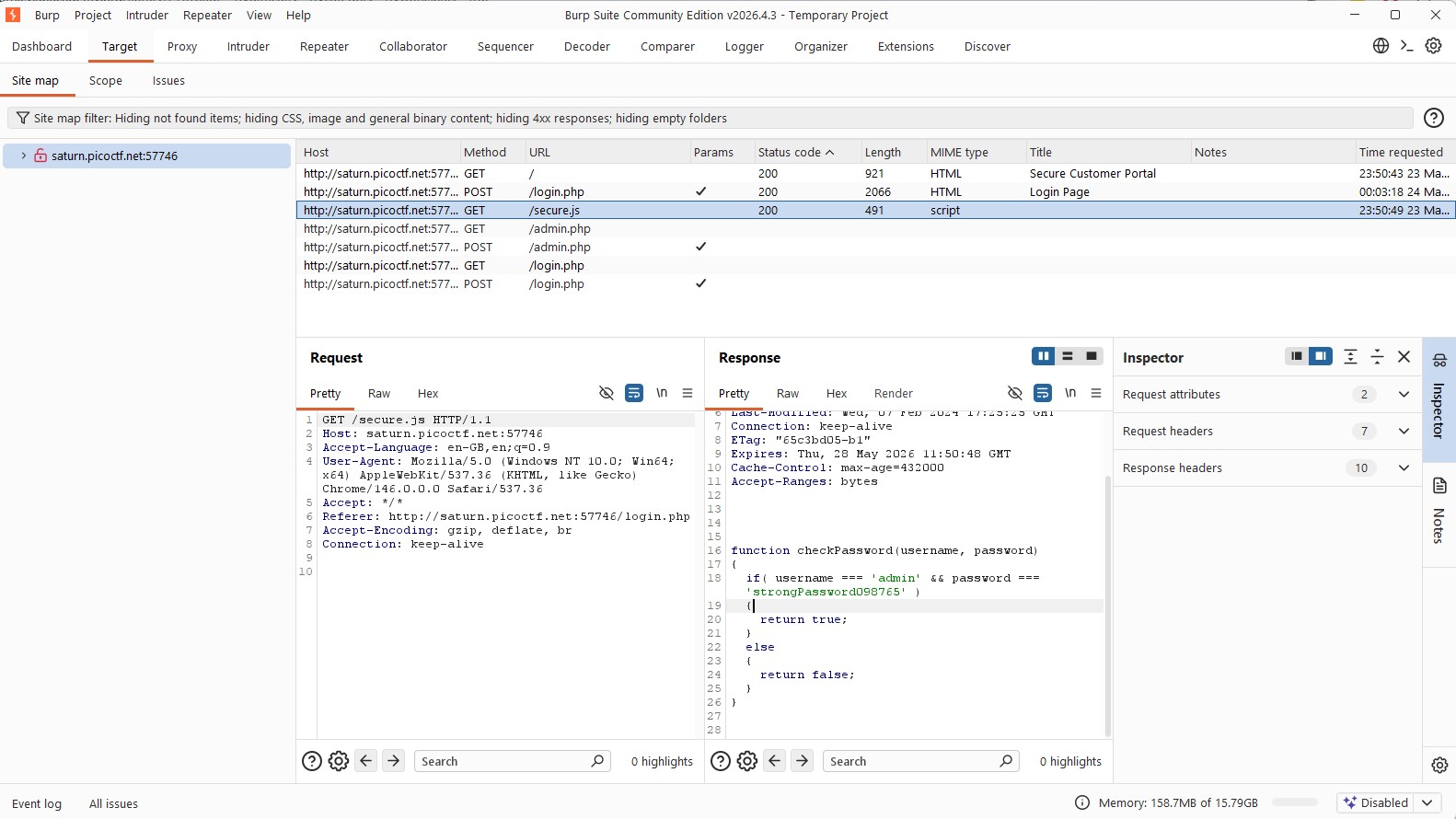Open Response panel hamburger menu

point(1096,393)
